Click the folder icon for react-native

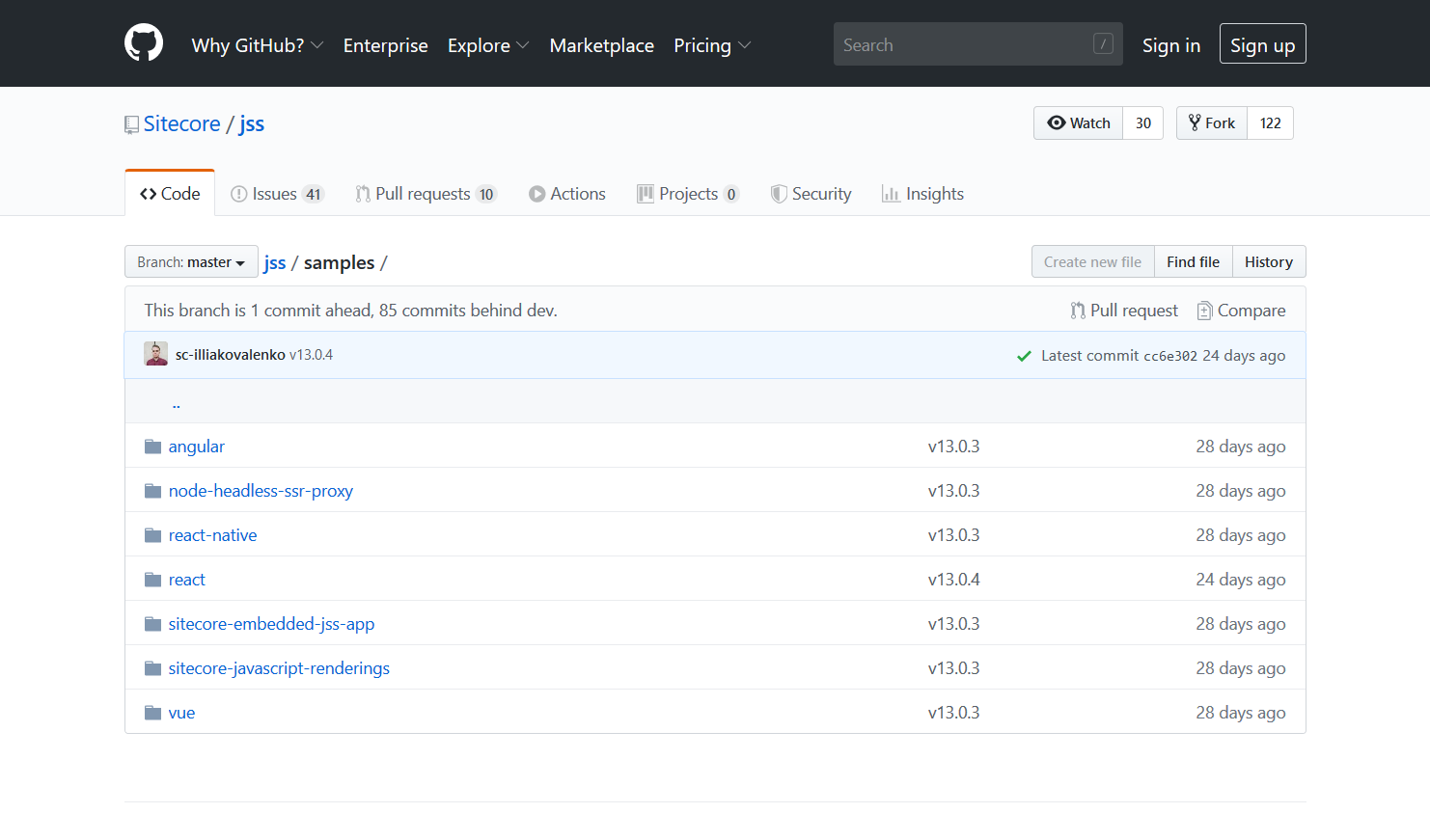pyautogui.click(x=152, y=535)
